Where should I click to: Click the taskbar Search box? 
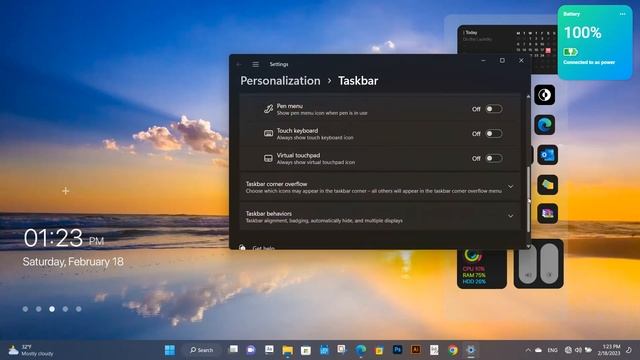(x=202, y=350)
